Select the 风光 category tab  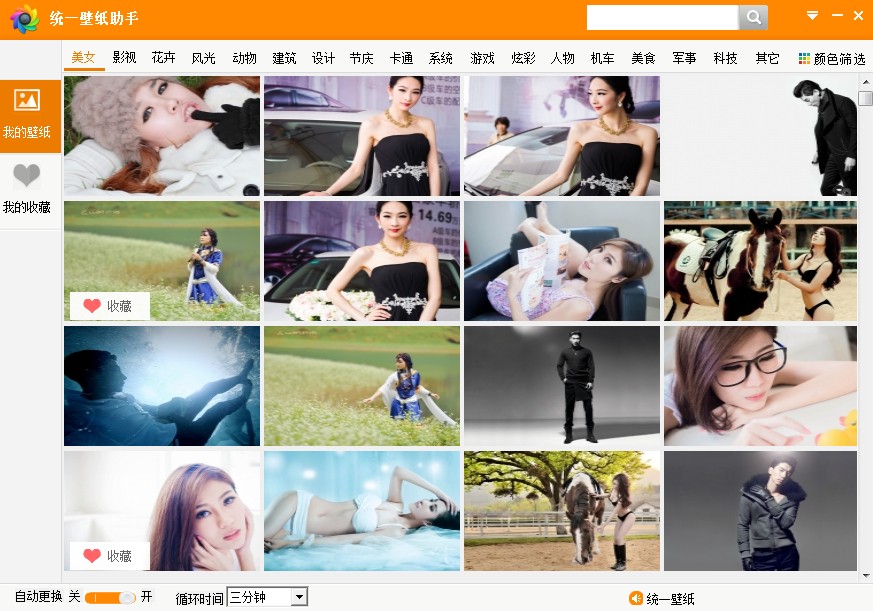(203, 58)
